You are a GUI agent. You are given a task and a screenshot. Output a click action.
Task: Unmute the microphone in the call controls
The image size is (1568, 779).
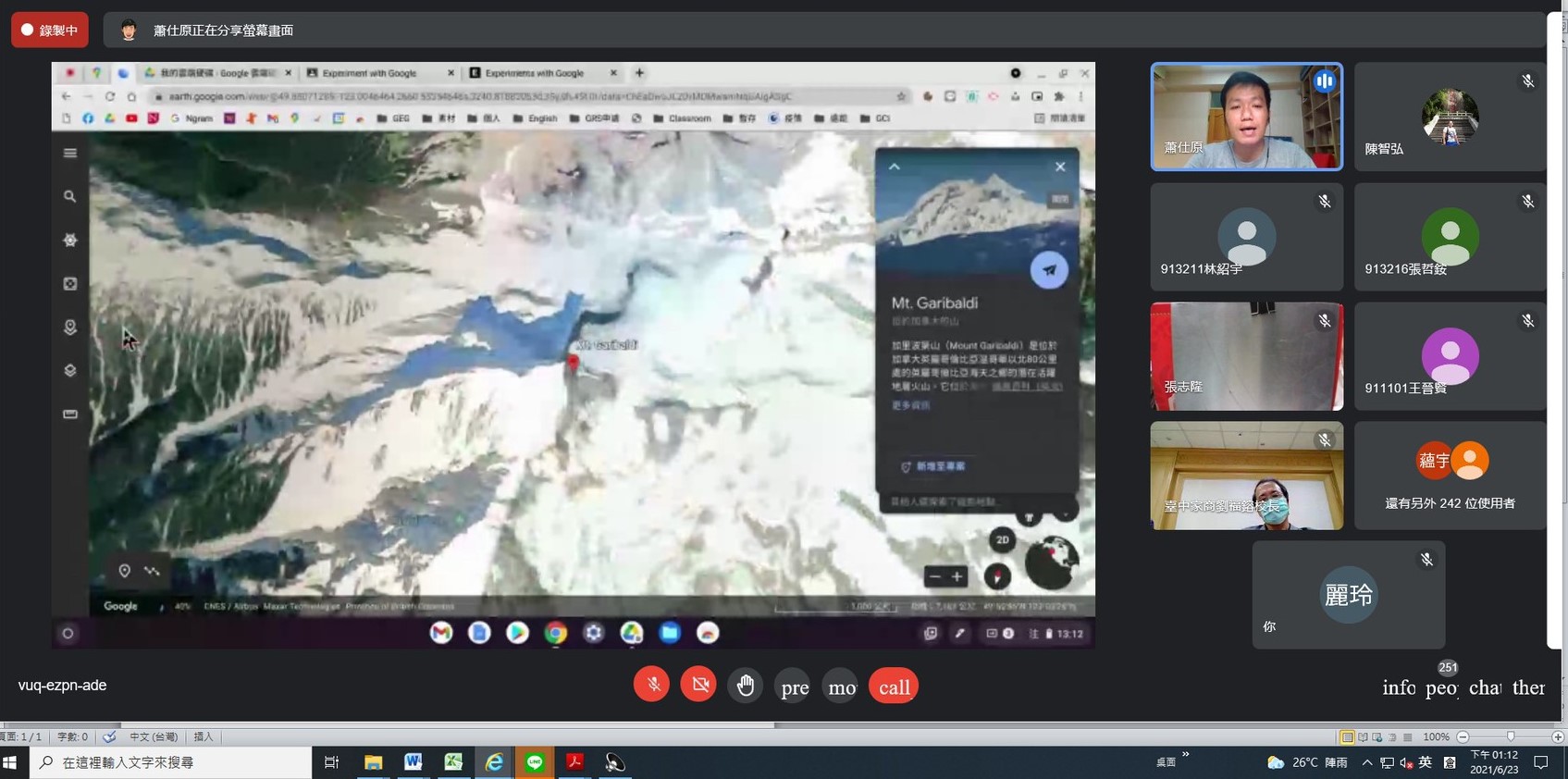click(x=651, y=686)
